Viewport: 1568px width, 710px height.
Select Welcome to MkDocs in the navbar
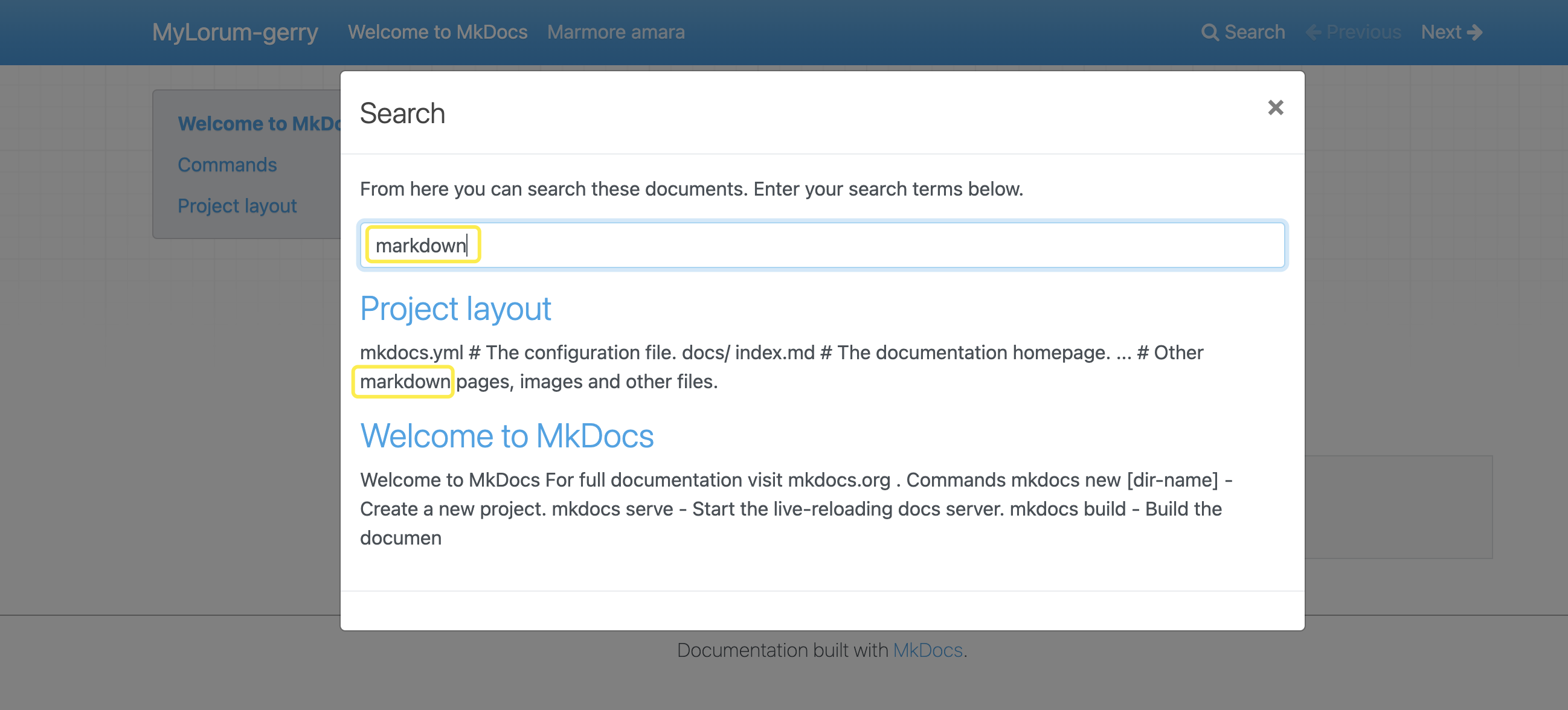coord(438,32)
